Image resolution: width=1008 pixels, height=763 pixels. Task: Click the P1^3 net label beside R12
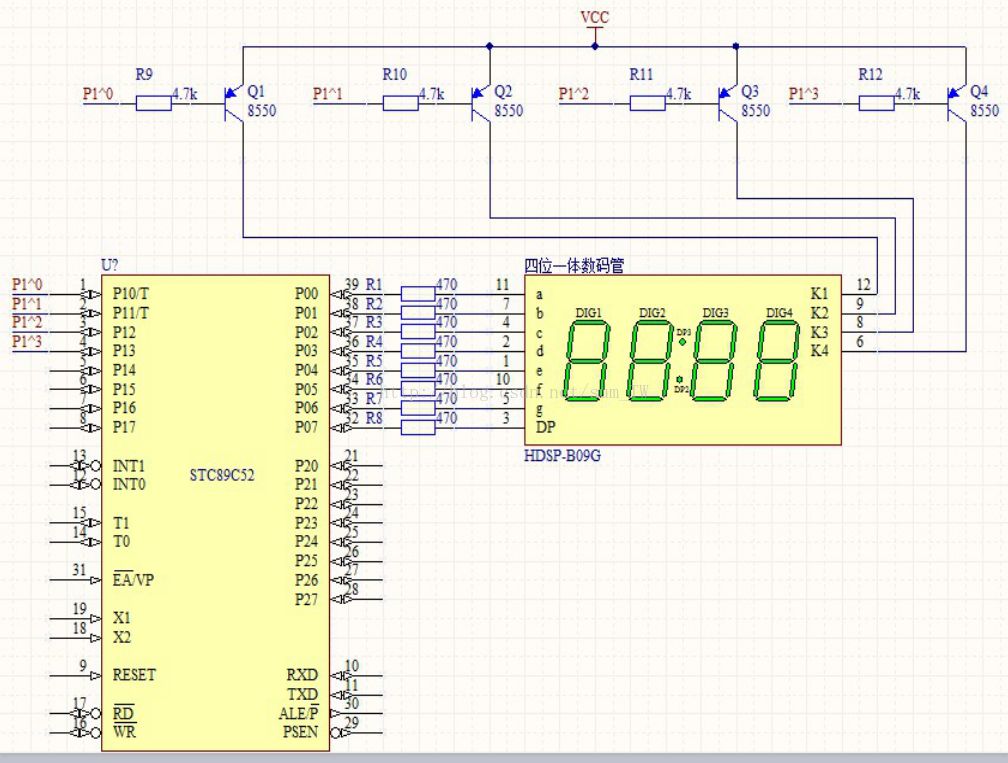pyautogui.click(x=804, y=94)
